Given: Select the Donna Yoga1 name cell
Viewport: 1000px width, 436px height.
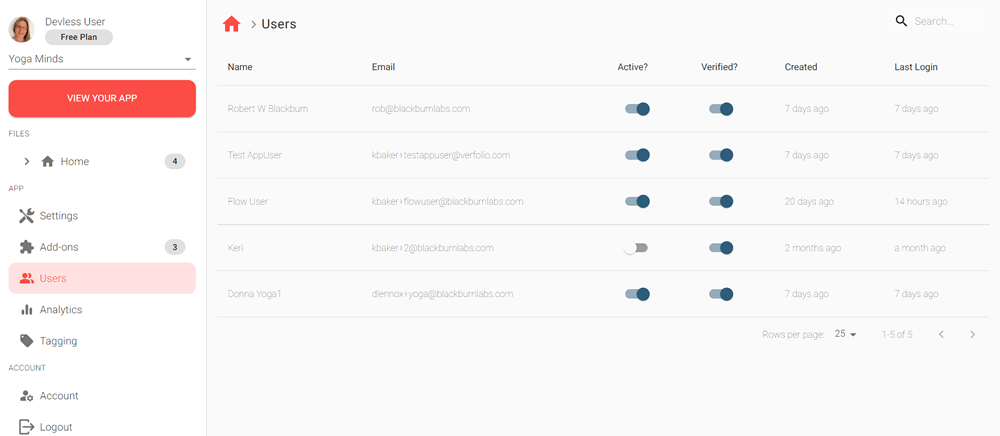Looking at the screenshot, I should click(254, 294).
